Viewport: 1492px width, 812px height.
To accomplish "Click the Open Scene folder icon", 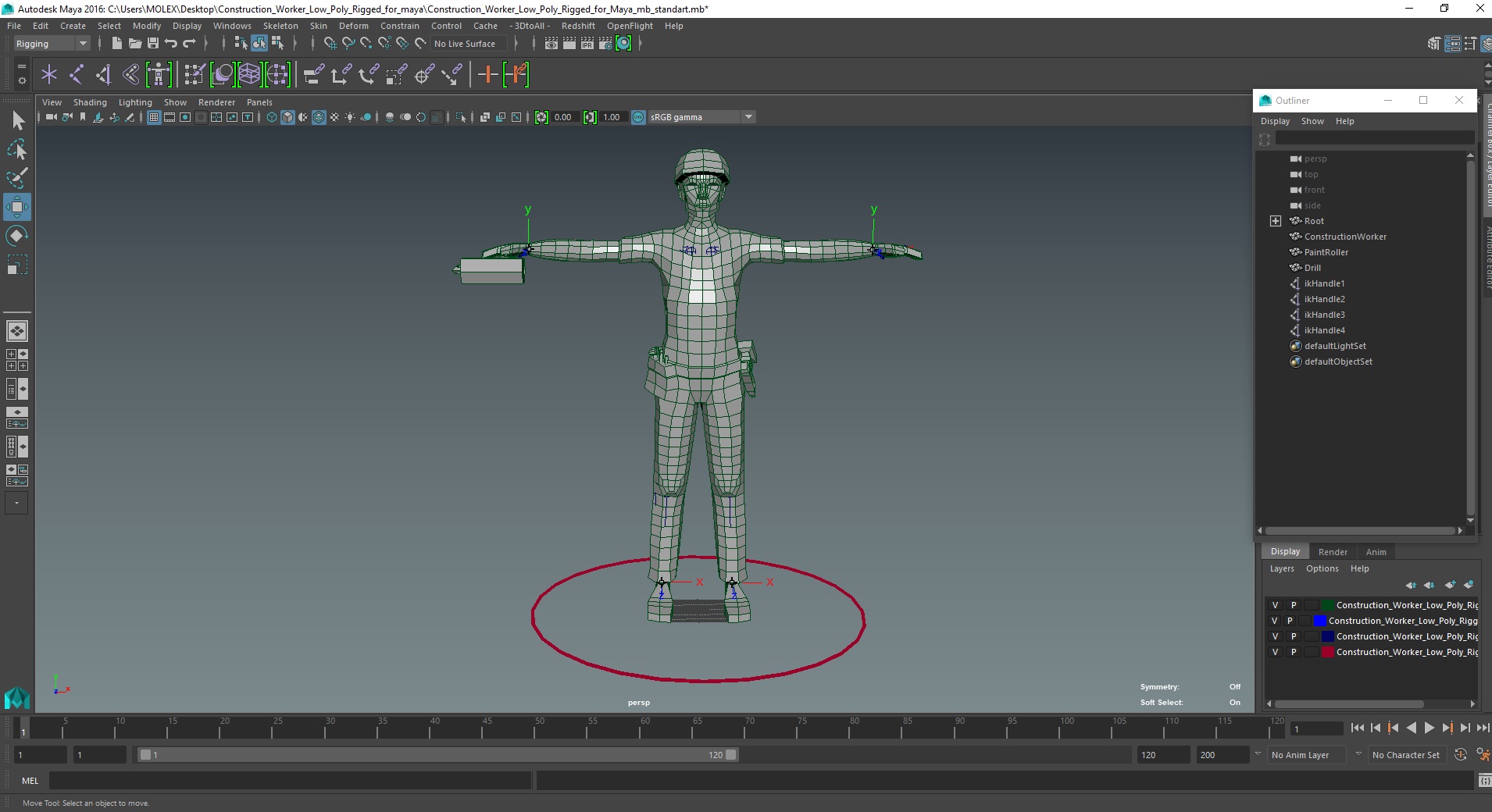I will point(134,44).
